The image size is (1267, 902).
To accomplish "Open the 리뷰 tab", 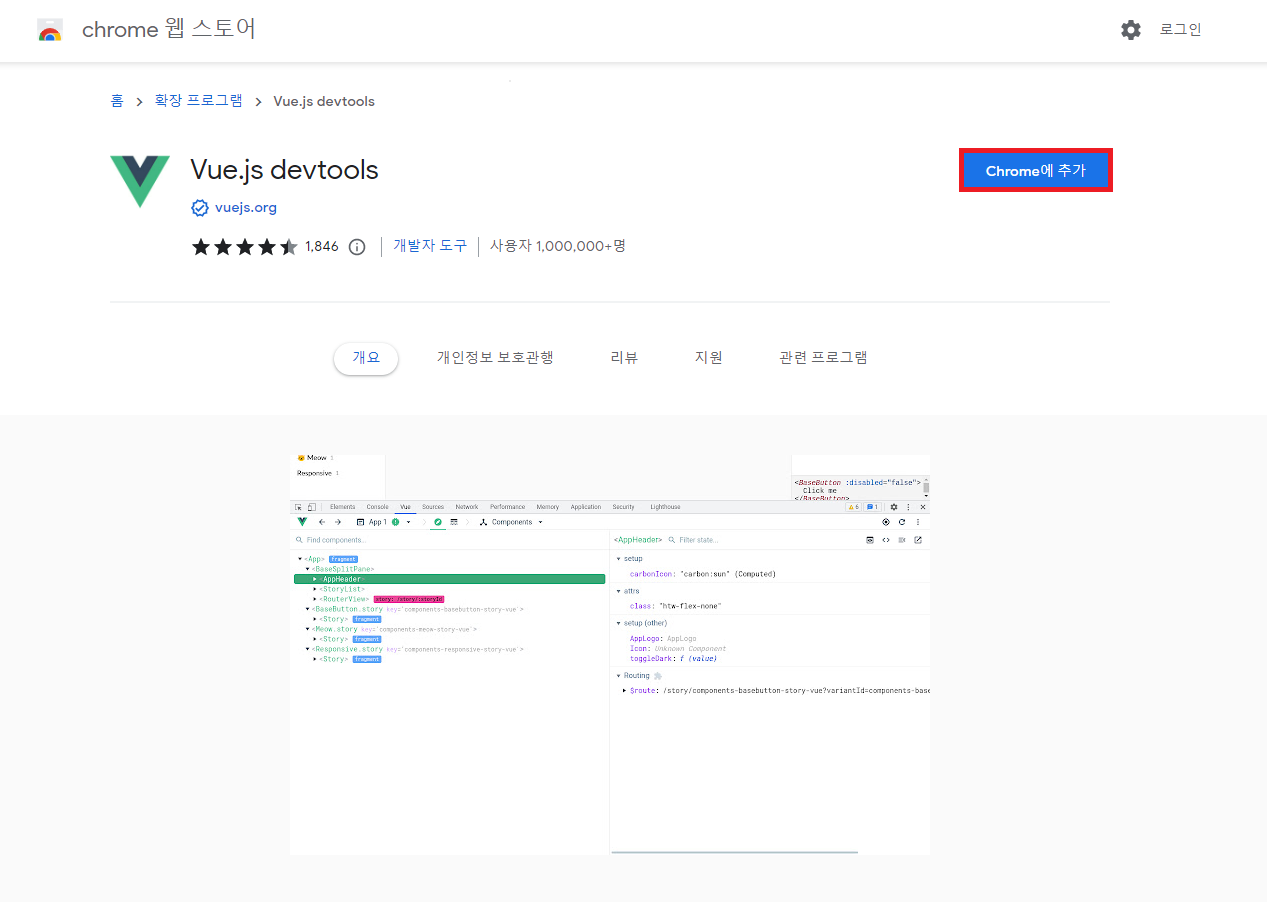I will point(624,357).
